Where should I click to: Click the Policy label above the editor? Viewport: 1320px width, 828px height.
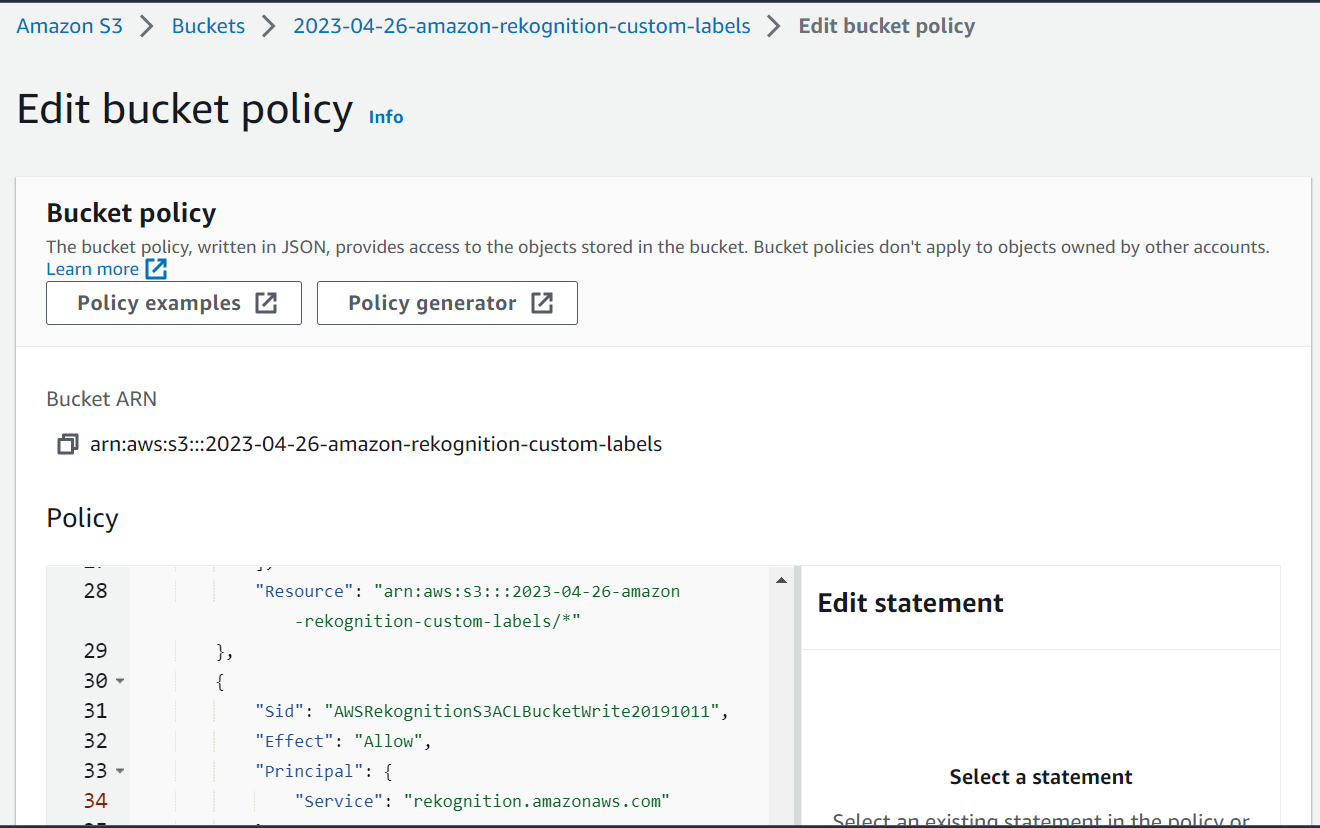82,518
